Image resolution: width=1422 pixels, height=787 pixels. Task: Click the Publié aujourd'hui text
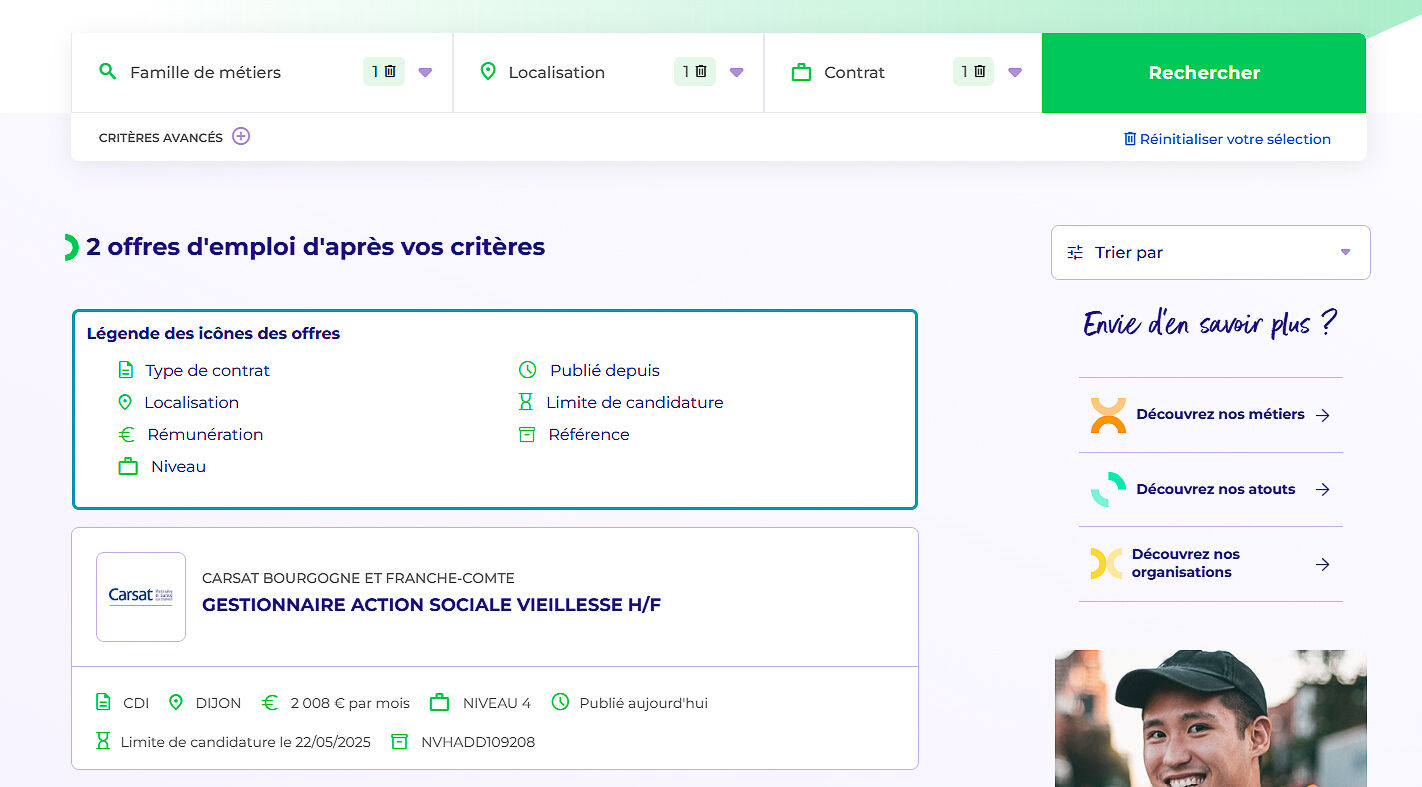[643, 703]
